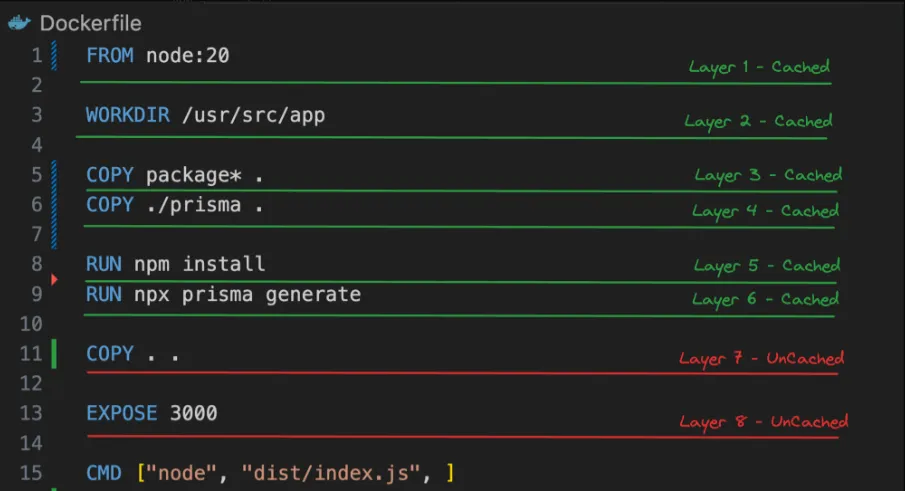
Task: Click the "COPY package*" line
Action: 175,176
